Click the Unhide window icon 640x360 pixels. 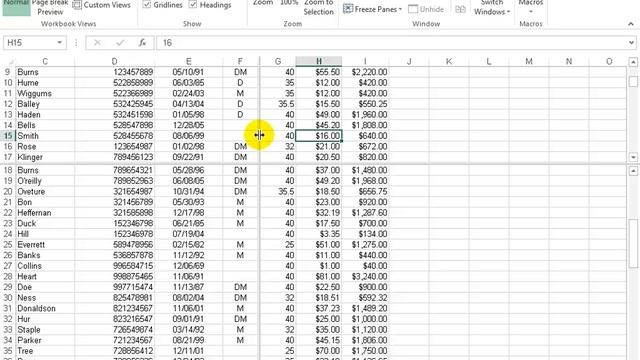413,9
